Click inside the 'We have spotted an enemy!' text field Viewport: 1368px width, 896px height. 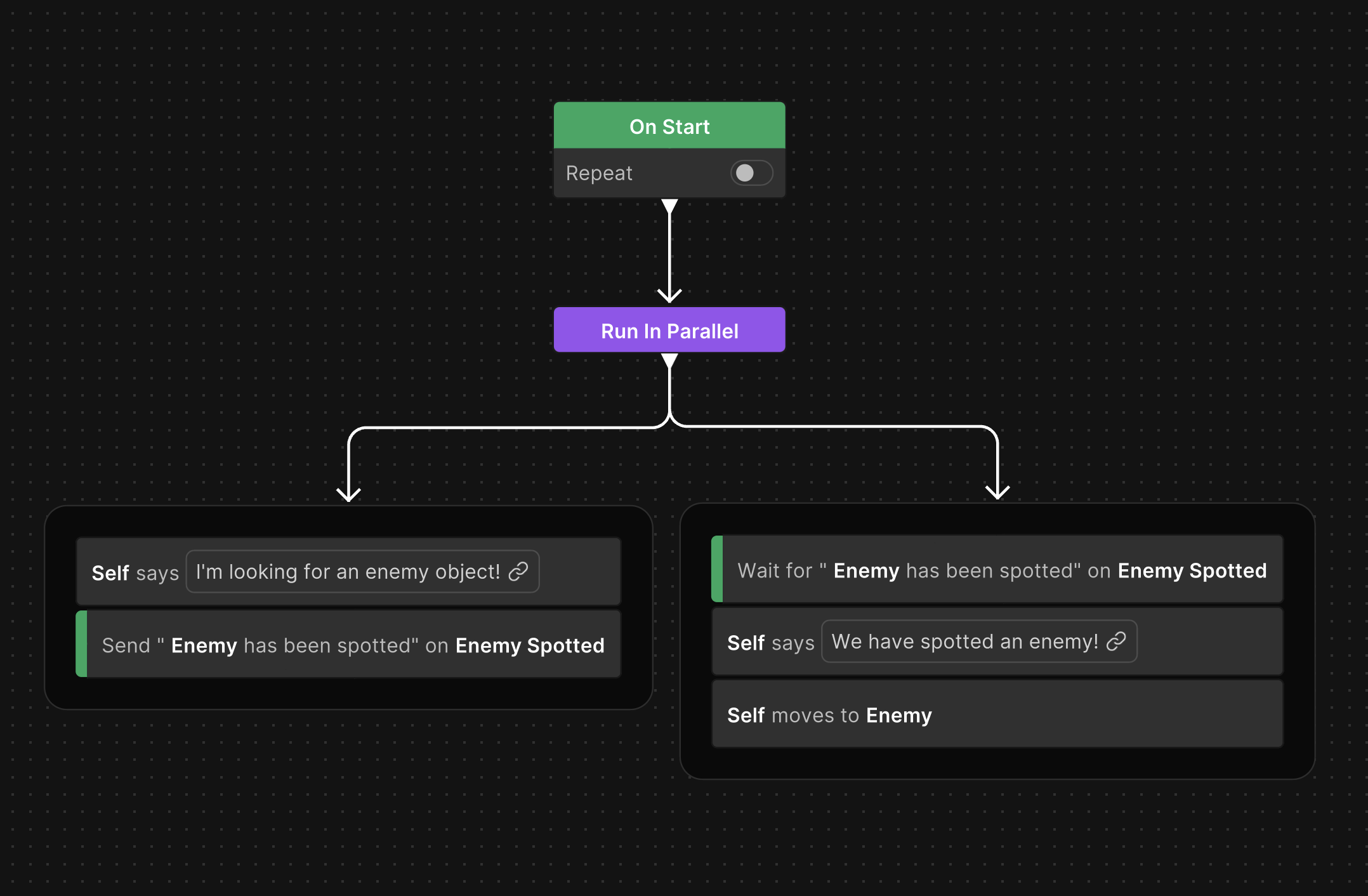point(958,642)
